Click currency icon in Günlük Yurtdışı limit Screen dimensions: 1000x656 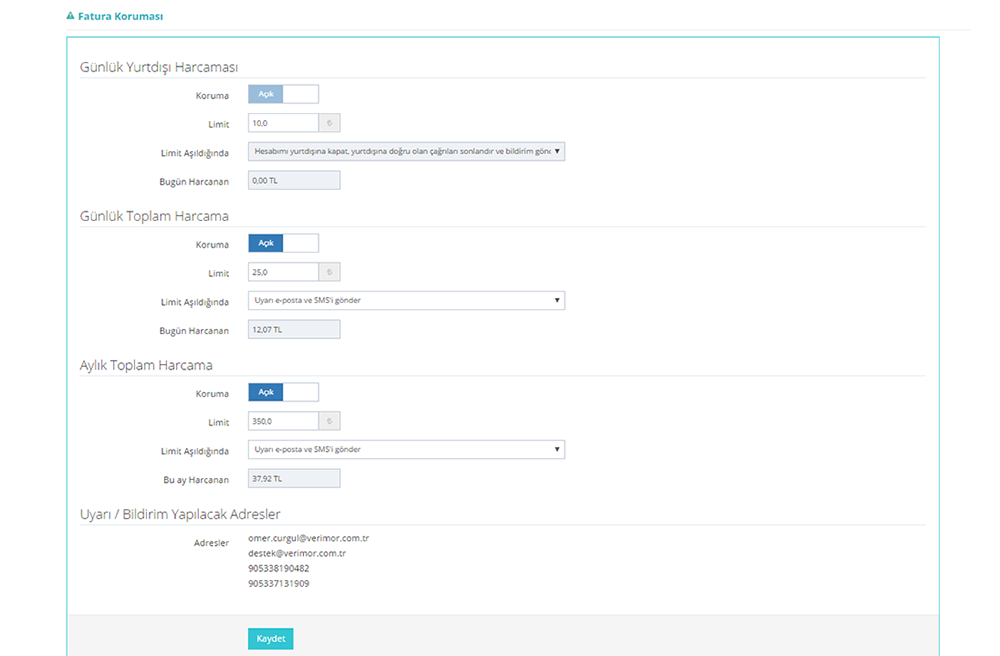(330, 124)
